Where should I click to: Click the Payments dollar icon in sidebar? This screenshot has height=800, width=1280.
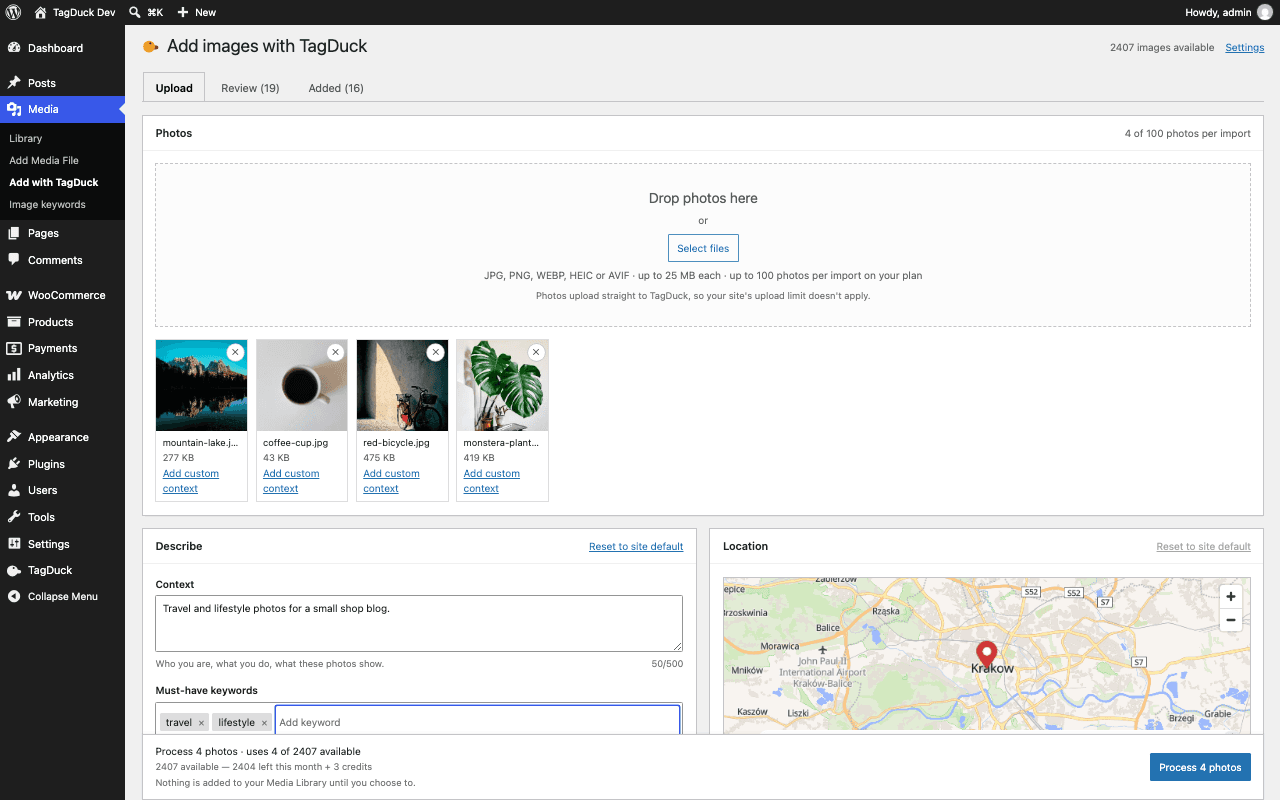pyautogui.click(x=14, y=348)
